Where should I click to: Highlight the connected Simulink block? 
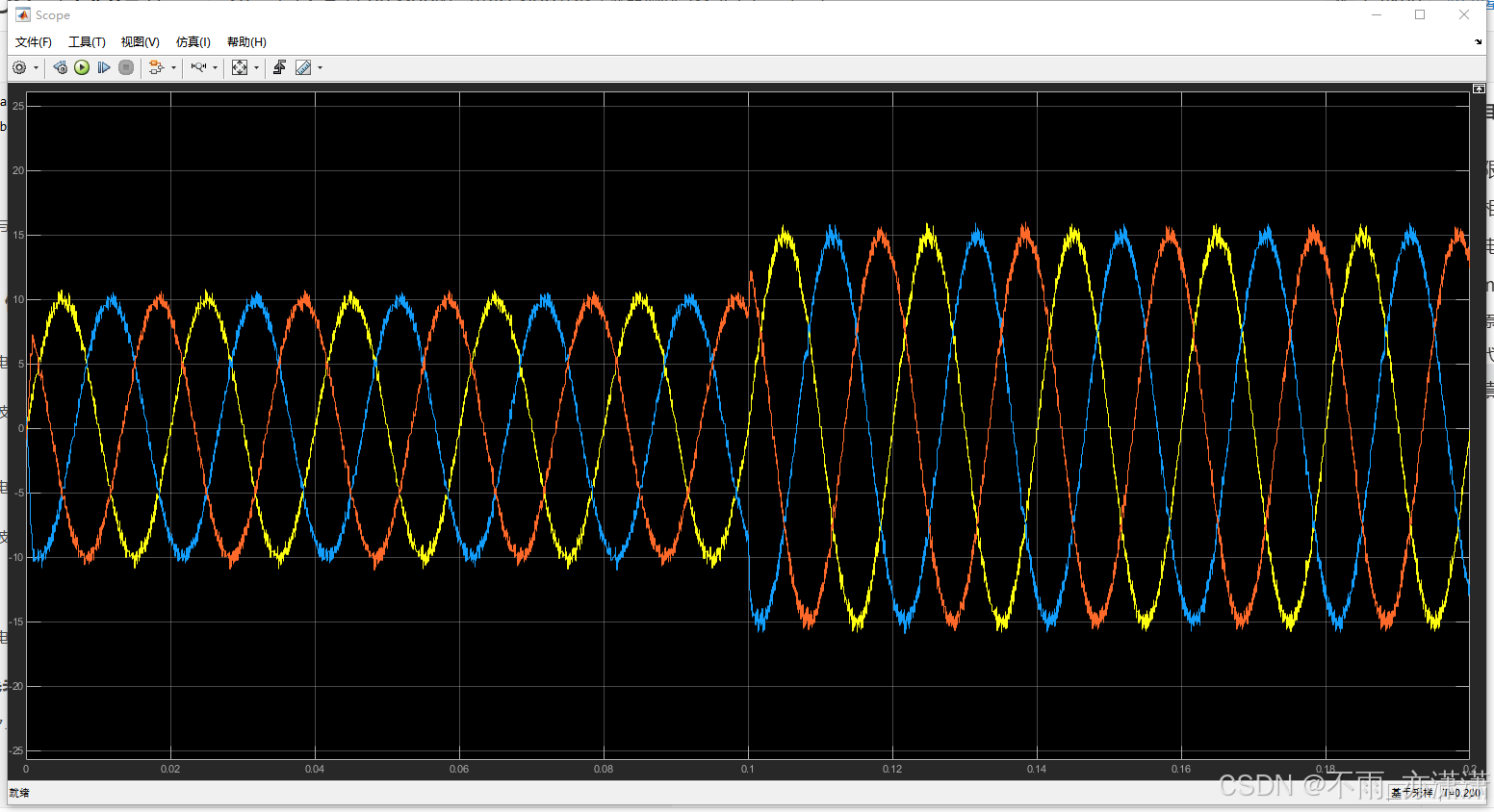pyautogui.click(x=157, y=67)
